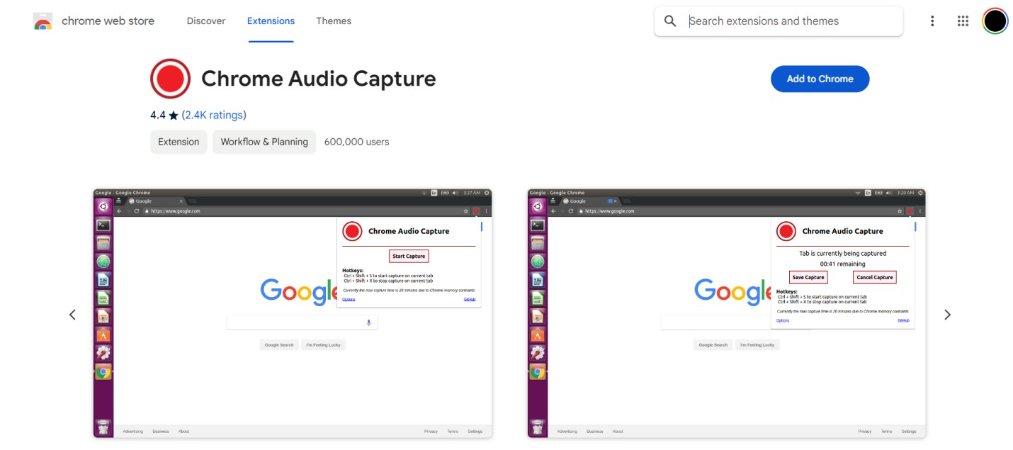Viewport: 1013px width, 450px height.
Task: Open the Google apps grid
Action: pos(963,21)
